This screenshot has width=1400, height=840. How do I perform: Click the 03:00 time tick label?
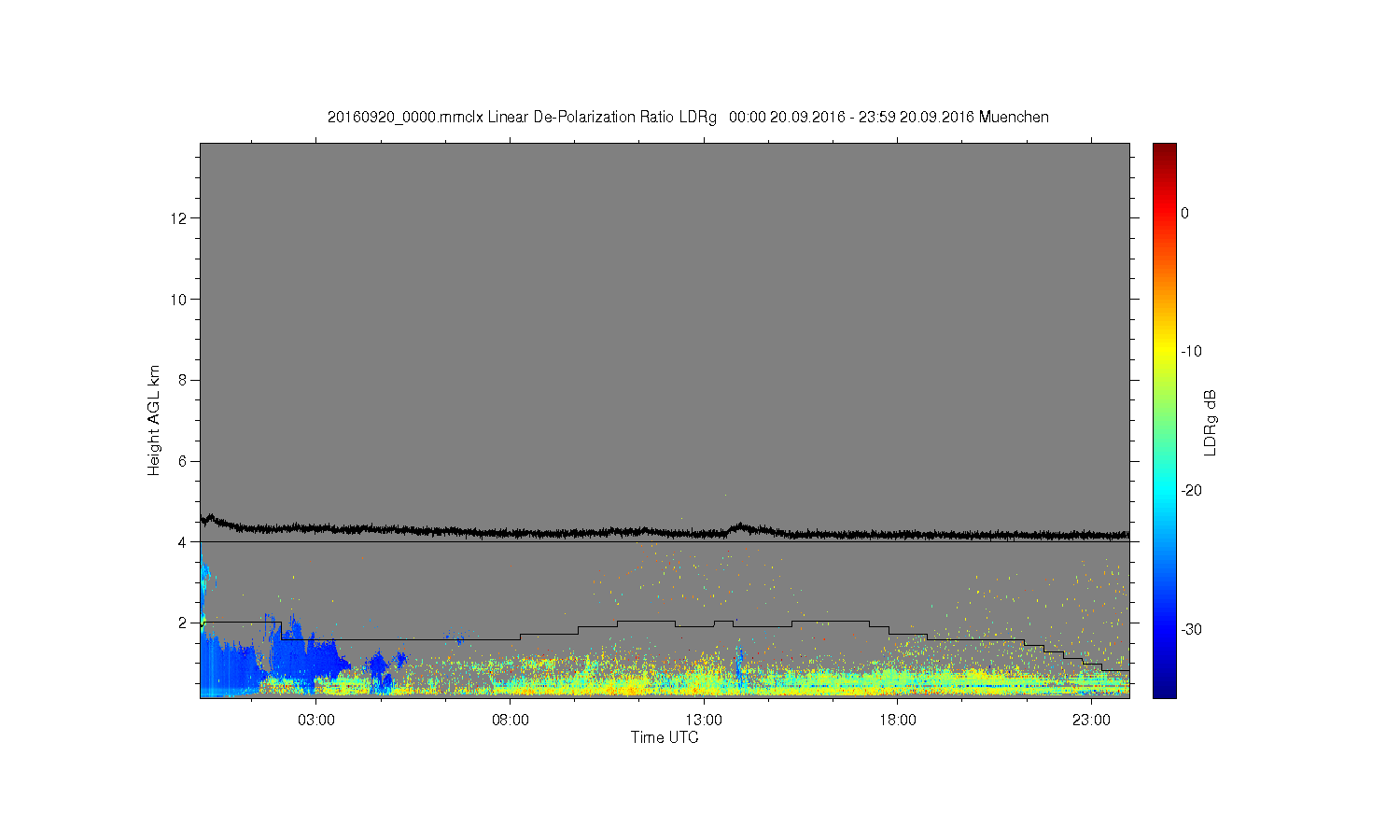pyautogui.click(x=316, y=721)
